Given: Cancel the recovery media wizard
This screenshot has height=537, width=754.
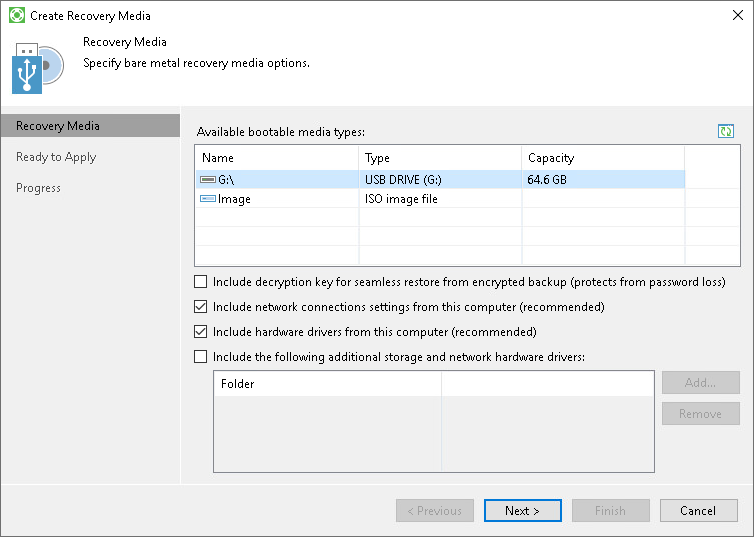Looking at the screenshot, I should point(697,511).
